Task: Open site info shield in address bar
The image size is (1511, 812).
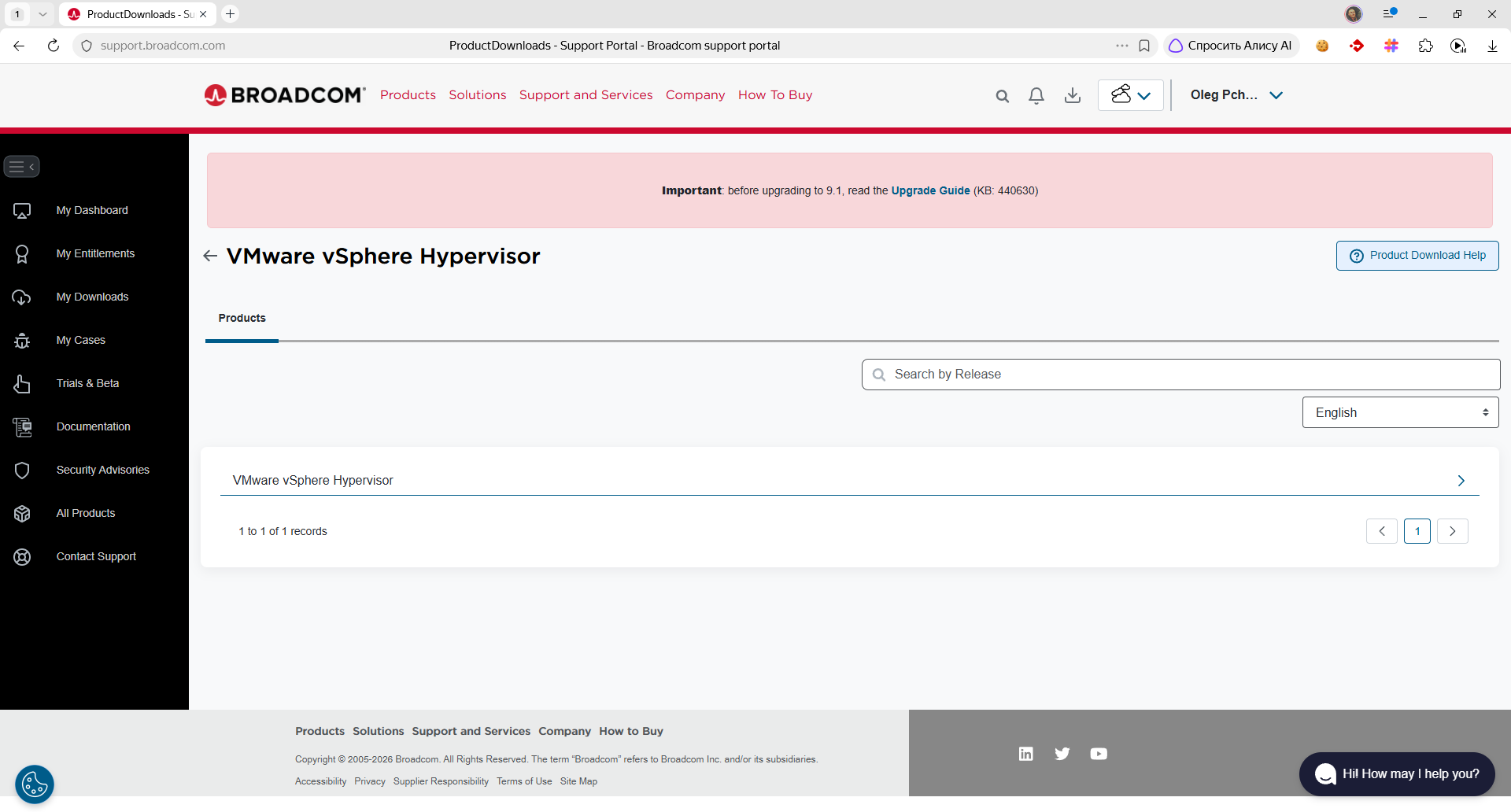Action: pyautogui.click(x=87, y=46)
